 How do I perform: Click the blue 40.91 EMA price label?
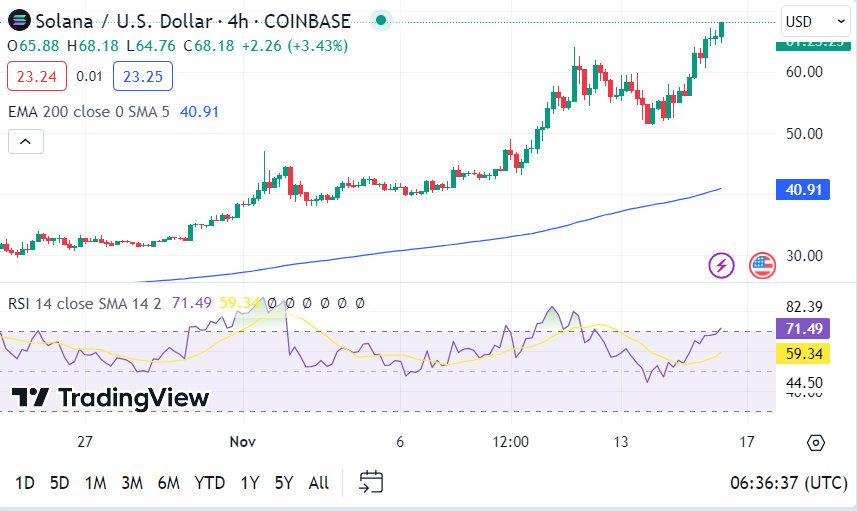(803, 190)
